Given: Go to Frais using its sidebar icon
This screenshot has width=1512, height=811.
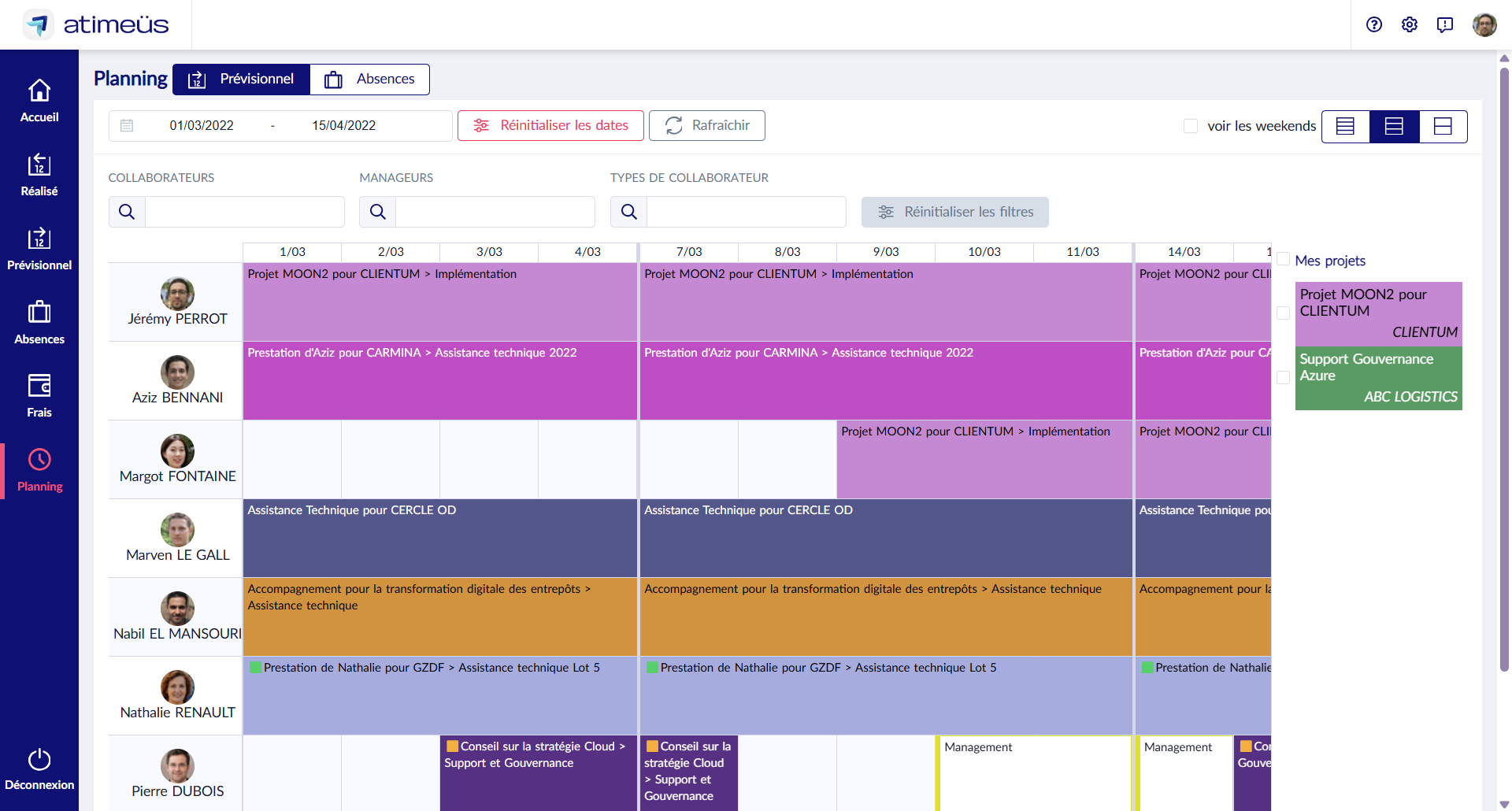Looking at the screenshot, I should (39, 394).
